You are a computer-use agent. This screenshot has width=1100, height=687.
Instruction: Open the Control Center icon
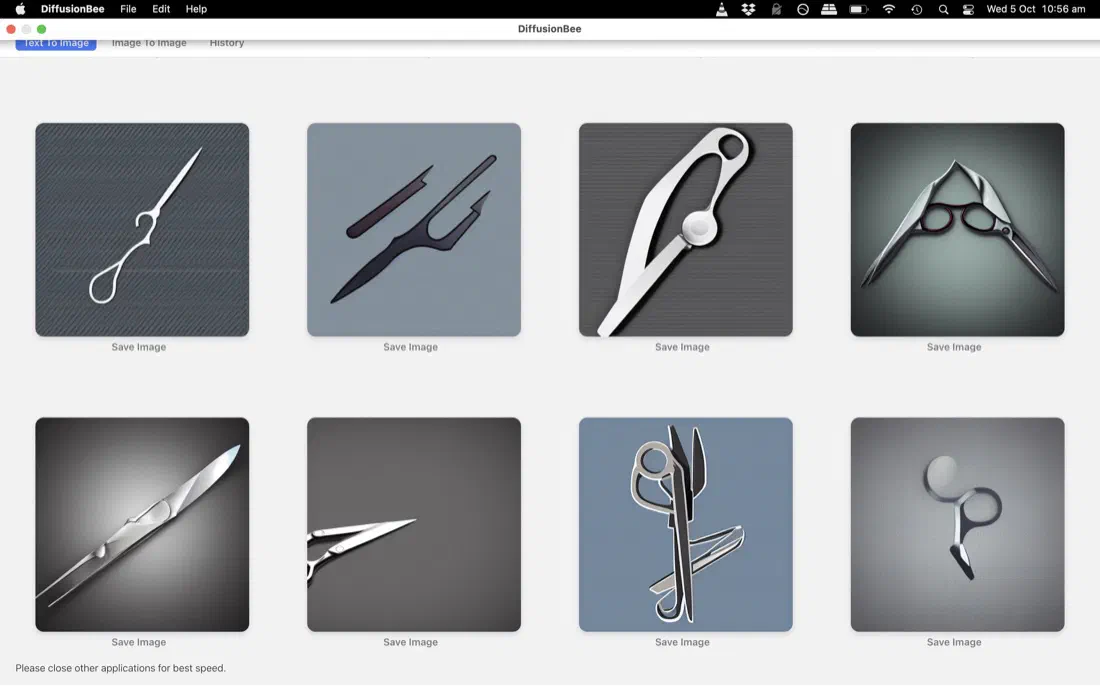click(x=968, y=9)
